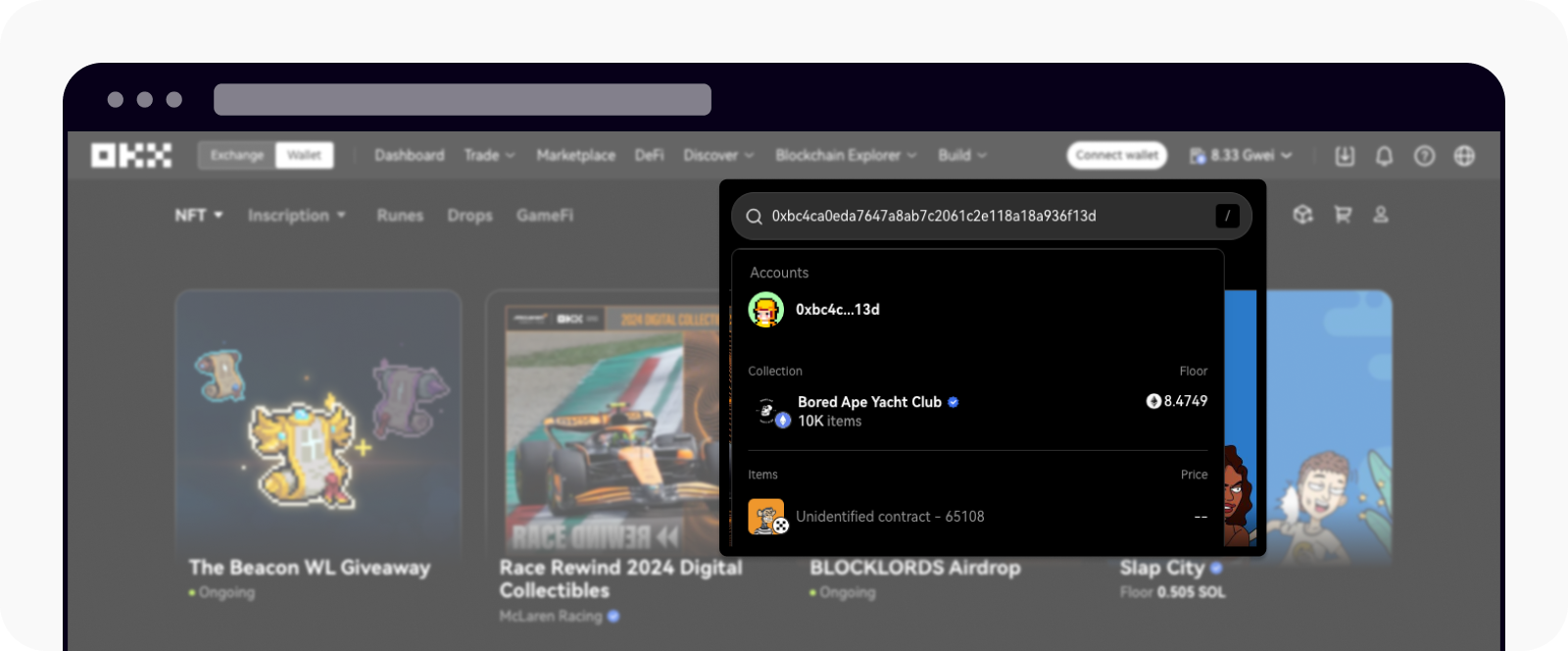This screenshot has height=651, width=1568.
Task: Click the Unidentified contract item thumbnail
Action: (x=767, y=517)
